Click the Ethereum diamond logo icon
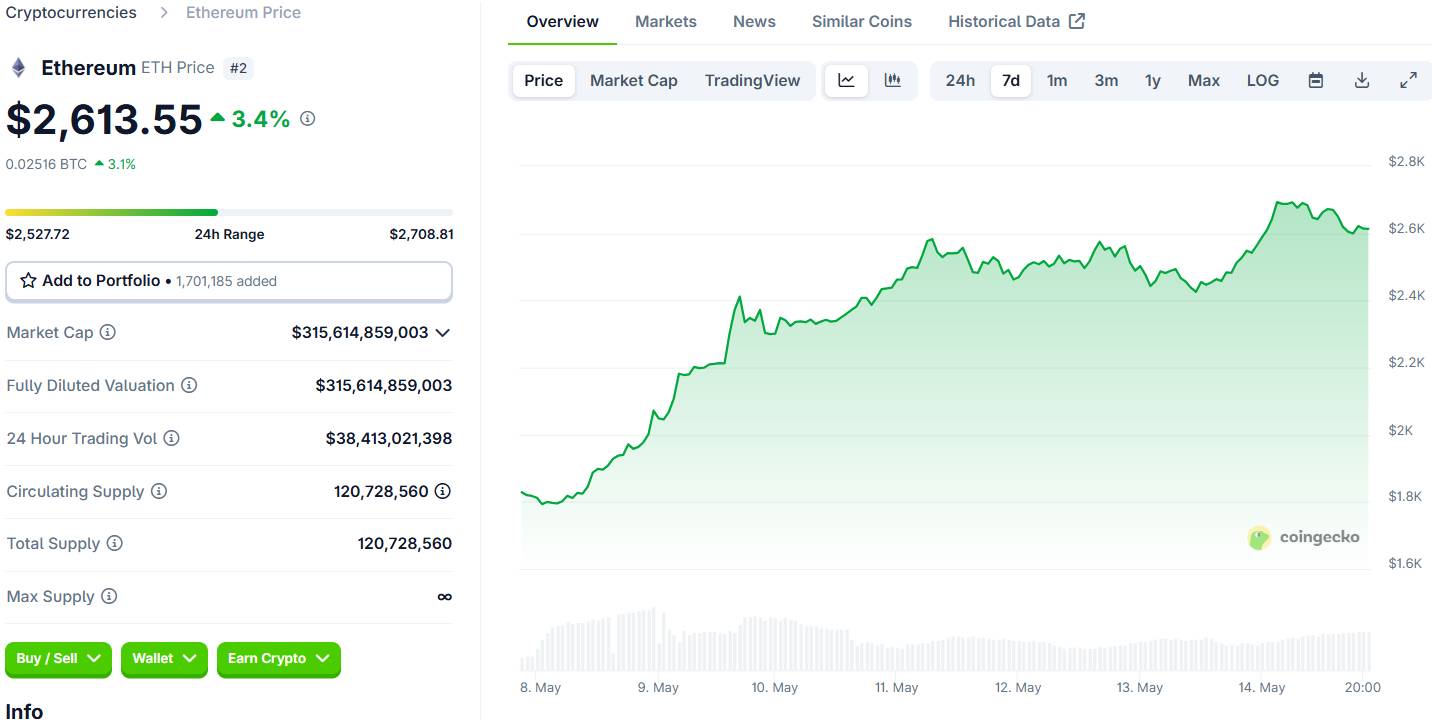The image size is (1432, 720). coord(18,68)
